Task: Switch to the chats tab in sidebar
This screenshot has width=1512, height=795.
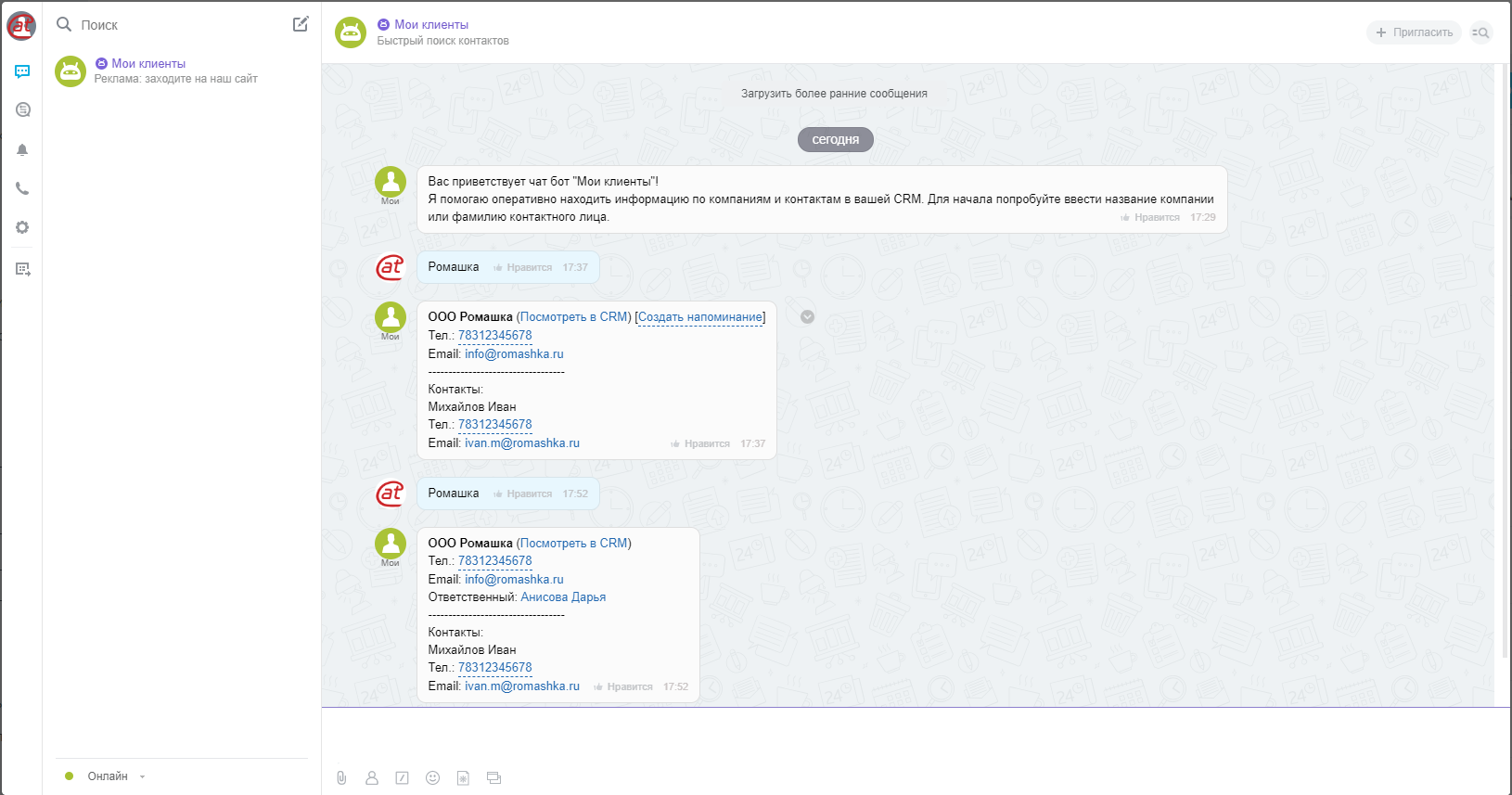Action: click(x=22, y=71)
